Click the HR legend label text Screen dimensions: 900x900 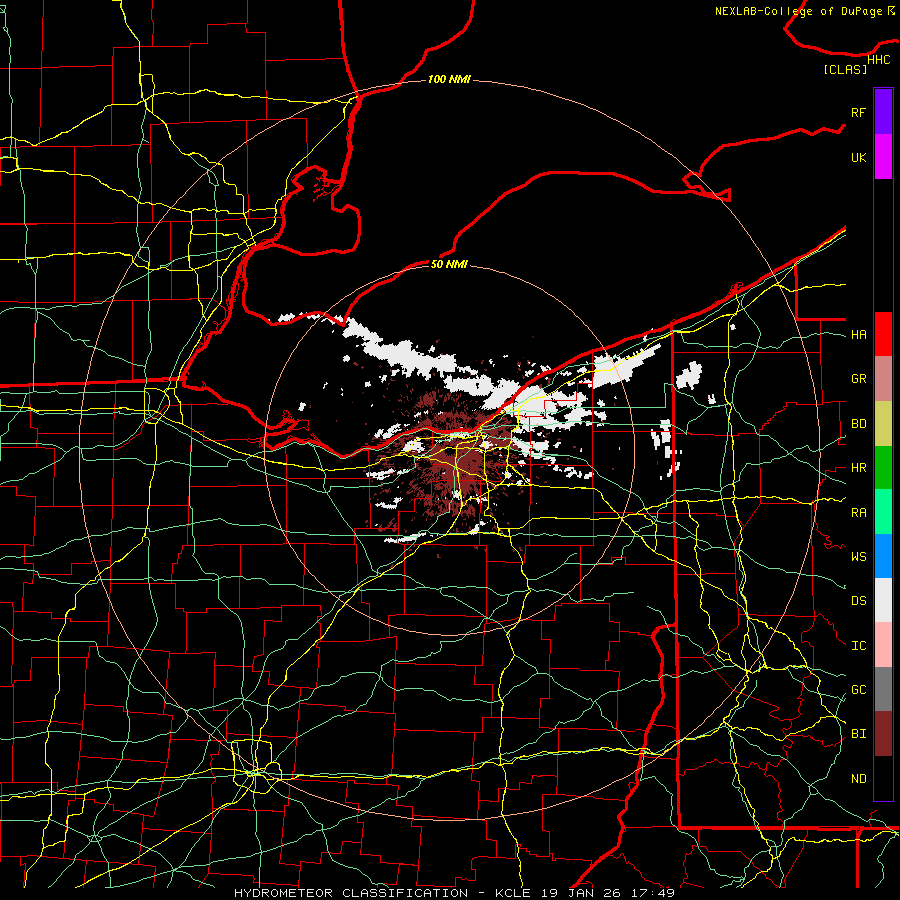pos(858,468)
